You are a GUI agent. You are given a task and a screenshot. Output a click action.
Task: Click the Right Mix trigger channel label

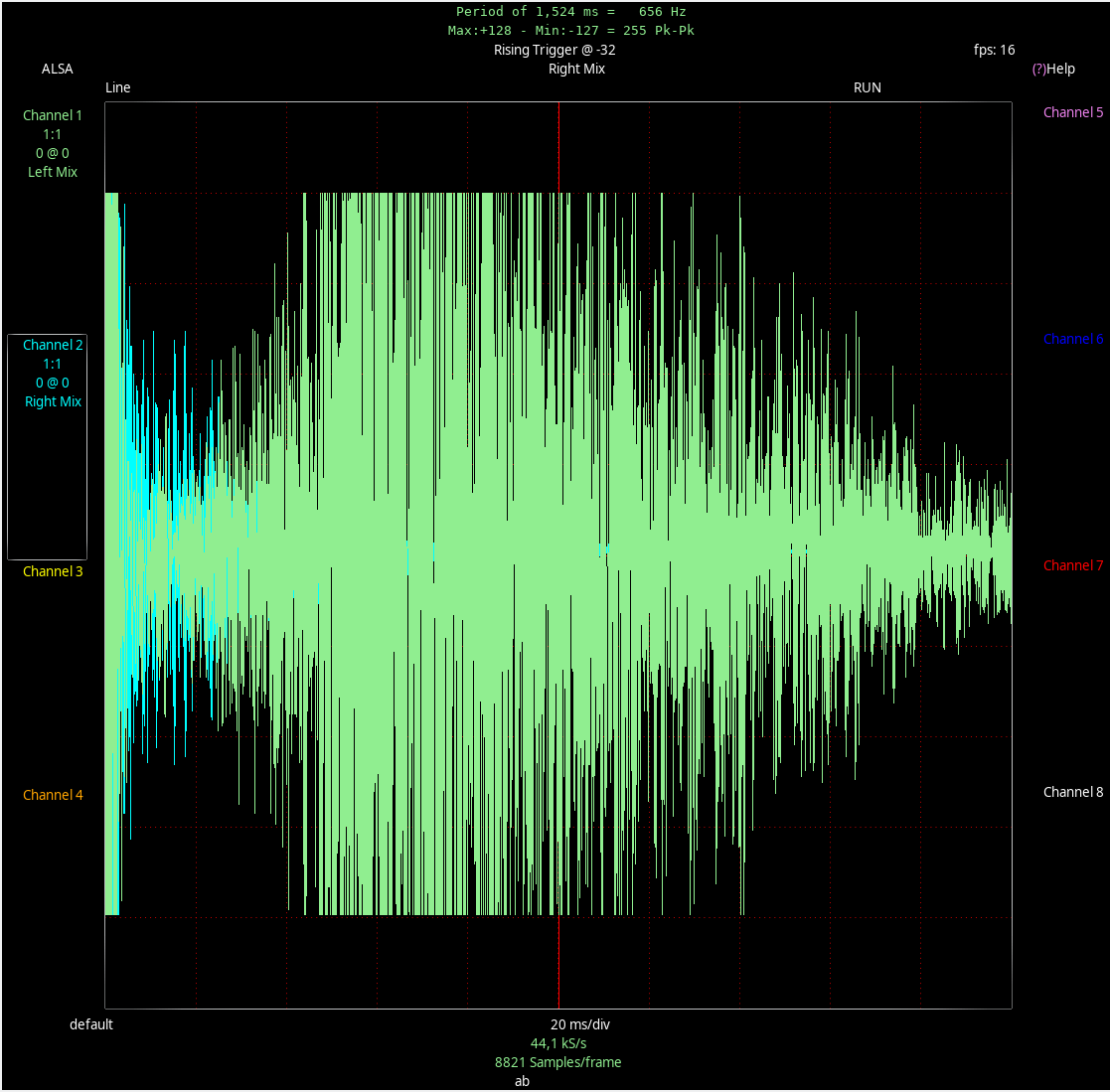click(x=576, y=69)
